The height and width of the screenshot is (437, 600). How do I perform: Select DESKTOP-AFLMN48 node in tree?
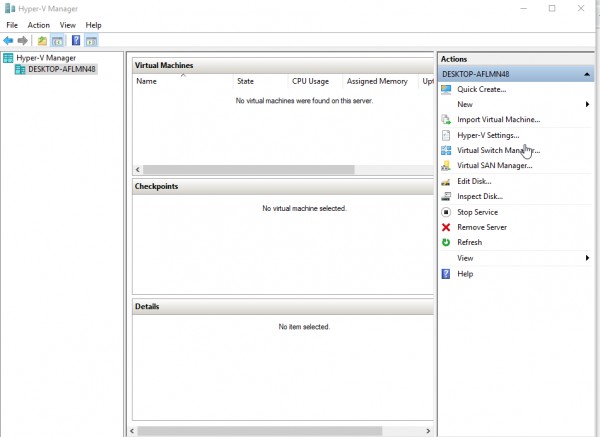[x=62, y=69]
